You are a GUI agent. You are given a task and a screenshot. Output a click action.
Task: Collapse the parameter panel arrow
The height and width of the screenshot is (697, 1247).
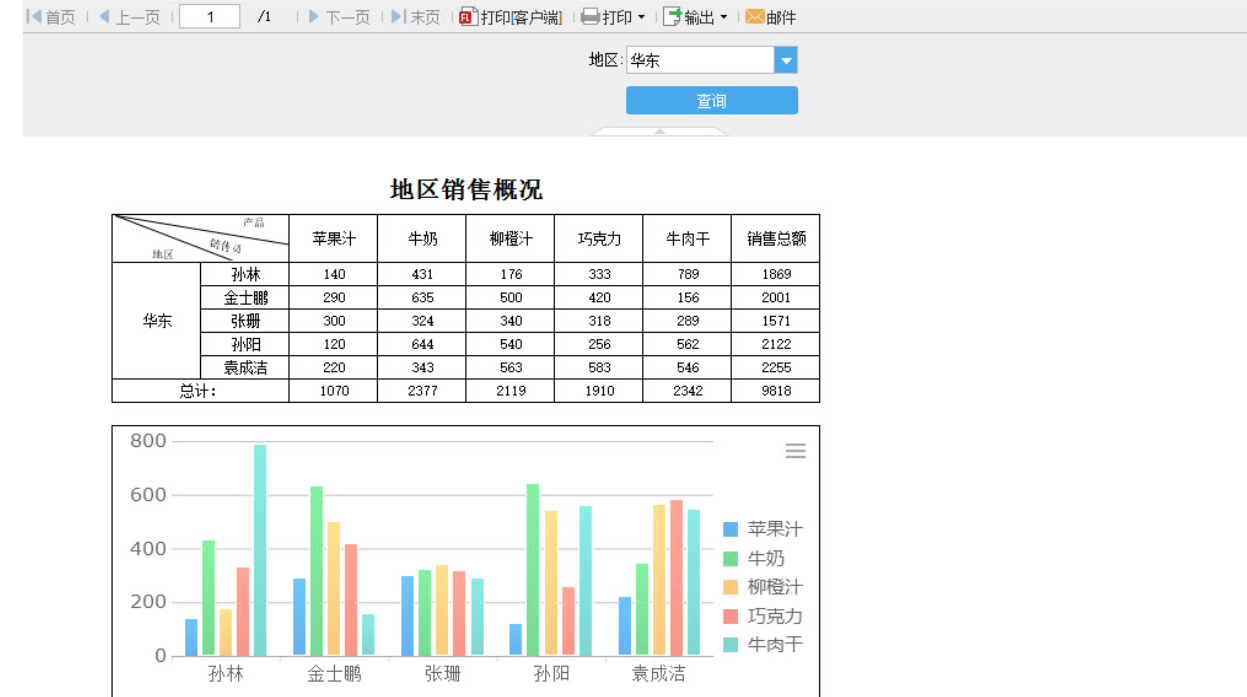point(660,131)
